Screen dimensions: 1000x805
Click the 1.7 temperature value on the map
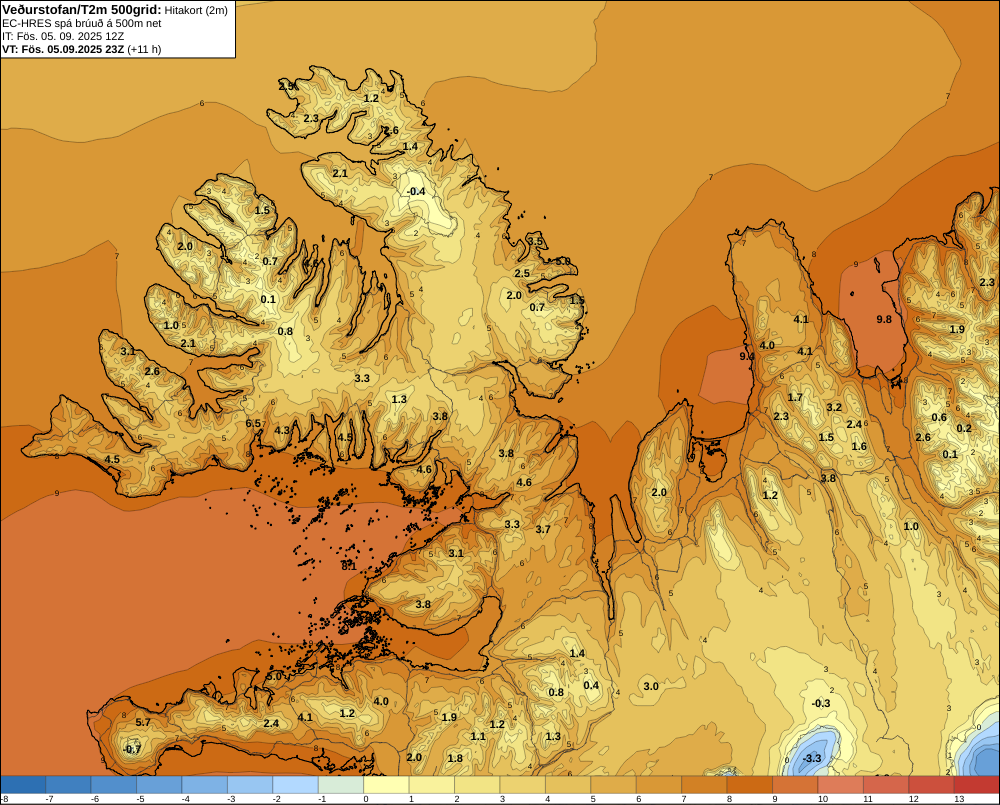[x=795, y=397]
